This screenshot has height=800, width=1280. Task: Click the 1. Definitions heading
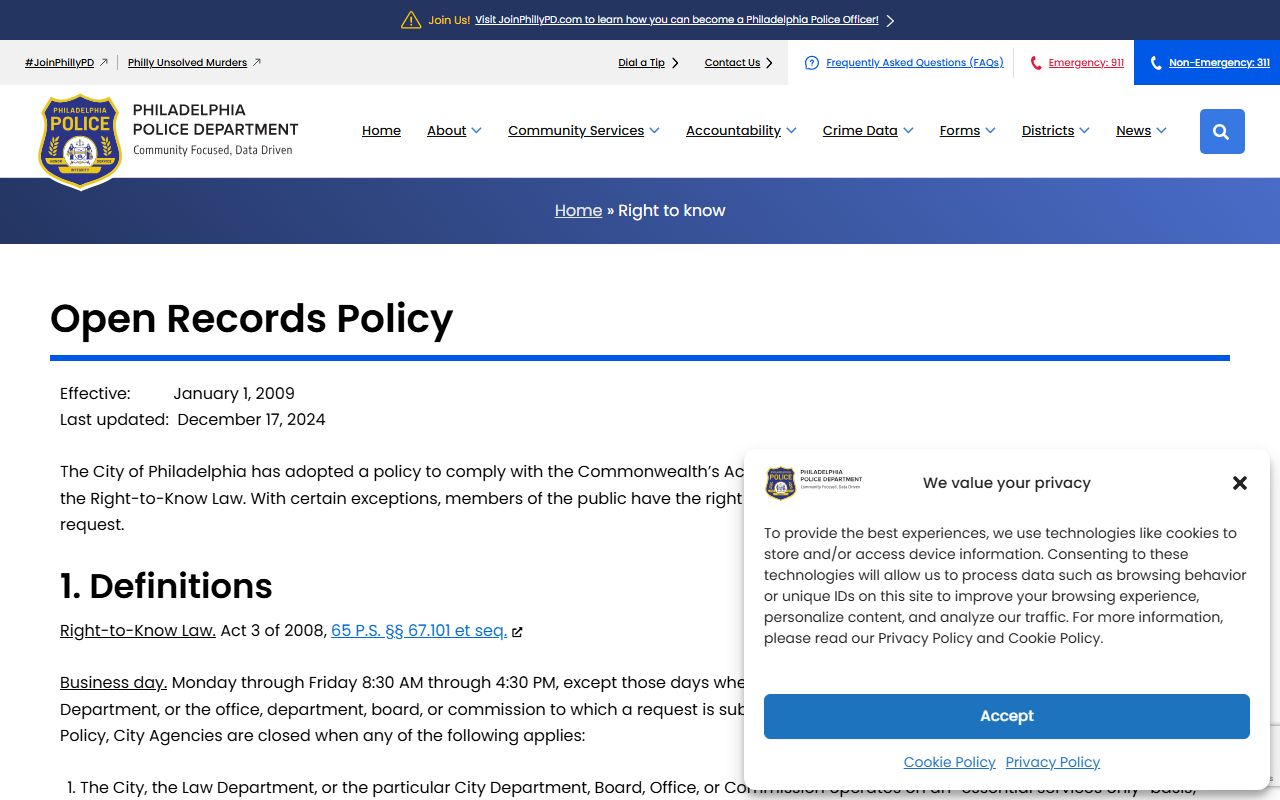[166, 586]
